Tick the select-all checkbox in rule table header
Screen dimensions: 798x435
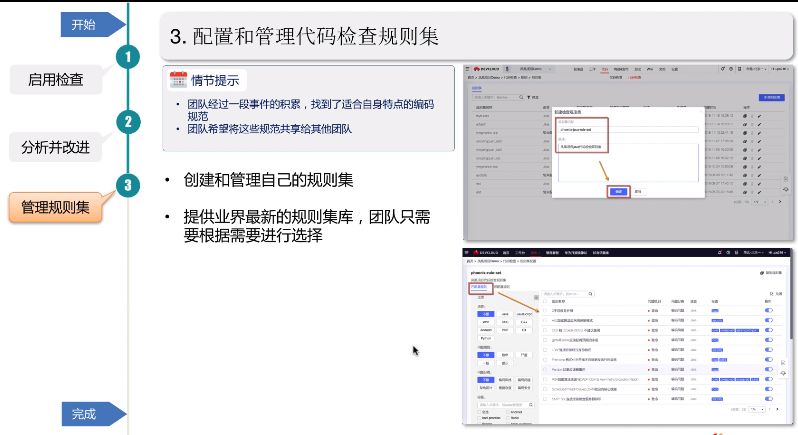pos(545,301)
